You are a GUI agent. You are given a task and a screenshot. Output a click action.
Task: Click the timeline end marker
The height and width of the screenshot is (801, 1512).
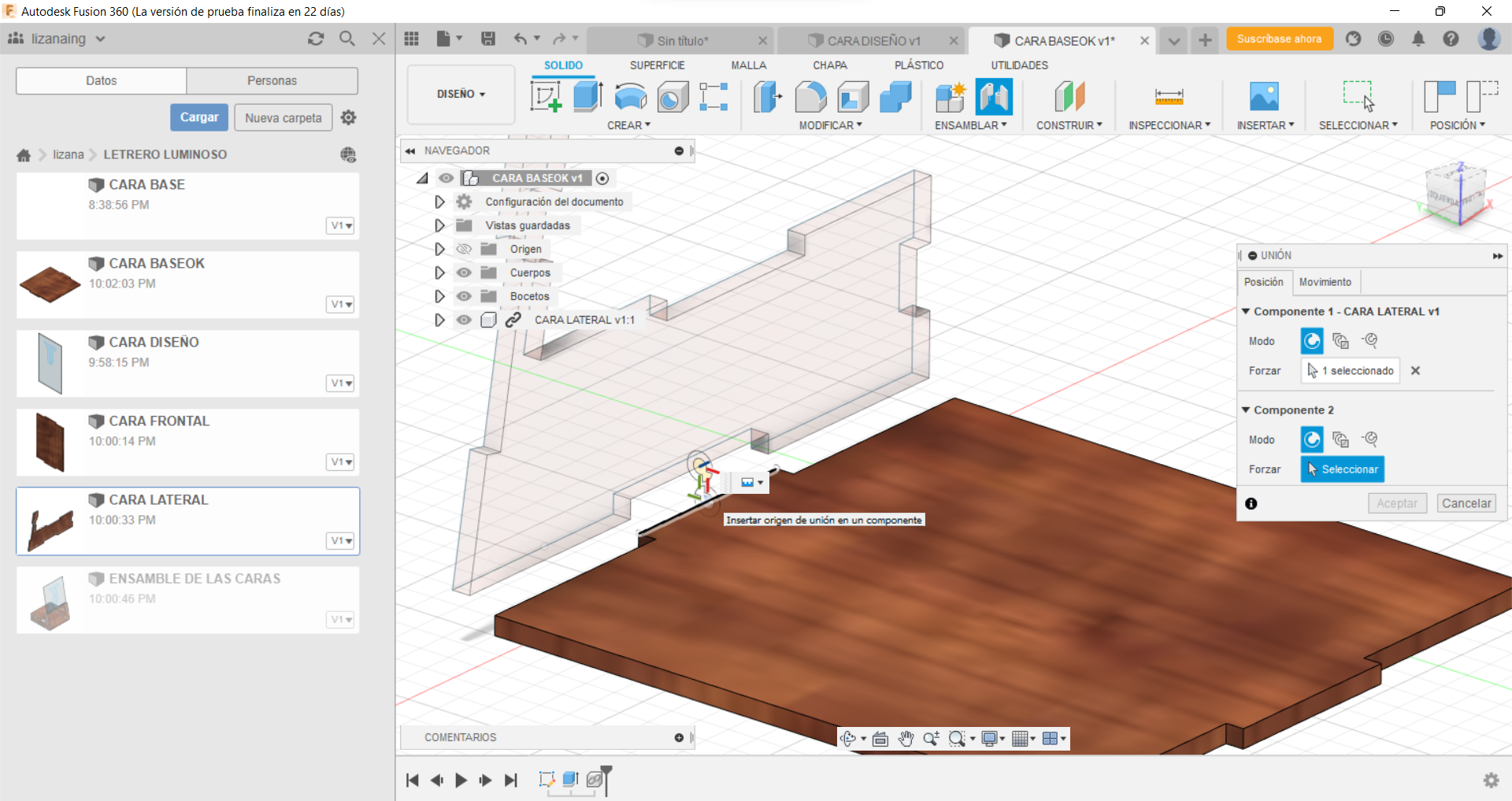[606, 780]
